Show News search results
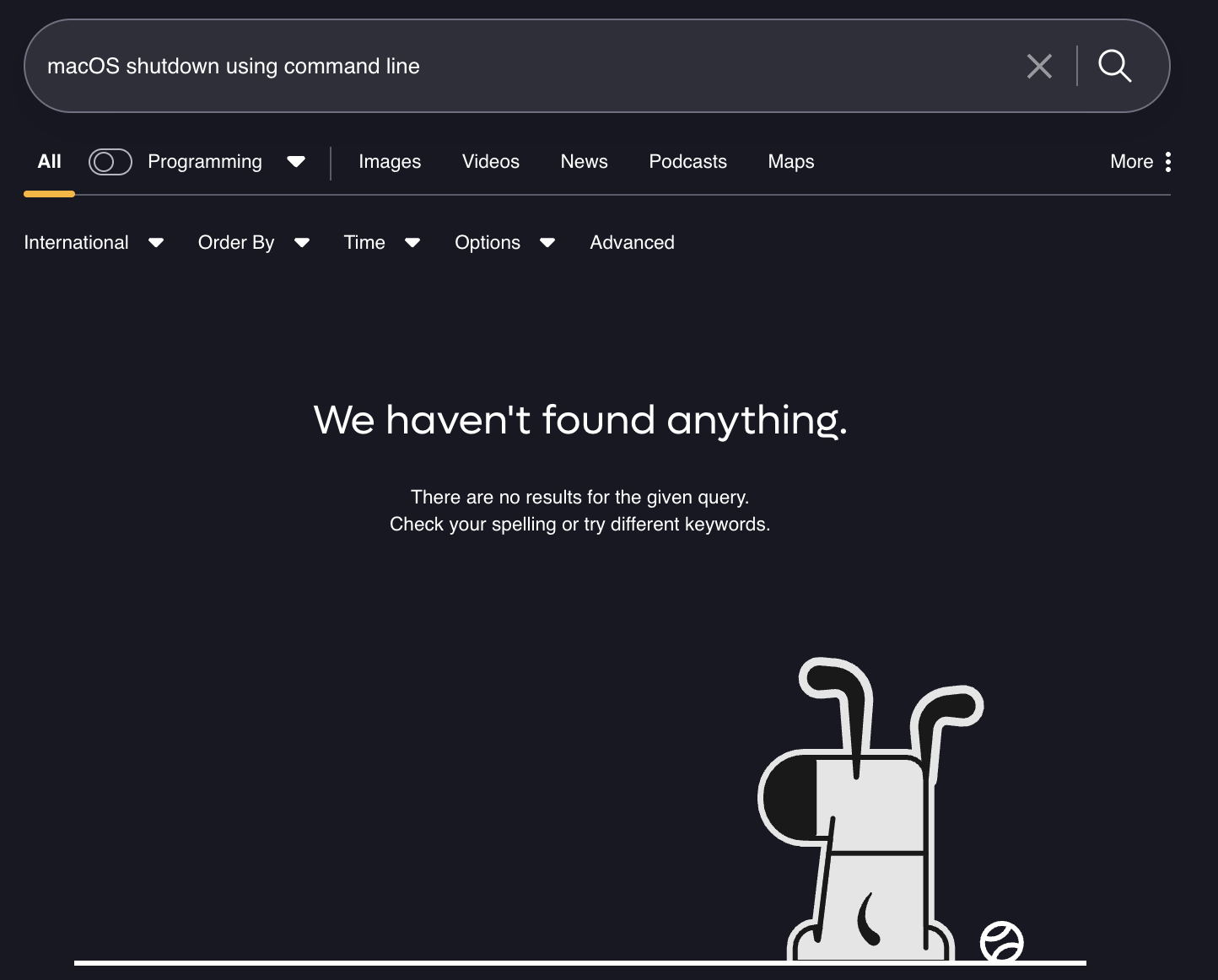Screen dimensions: 1218x980 coord(584,162)
